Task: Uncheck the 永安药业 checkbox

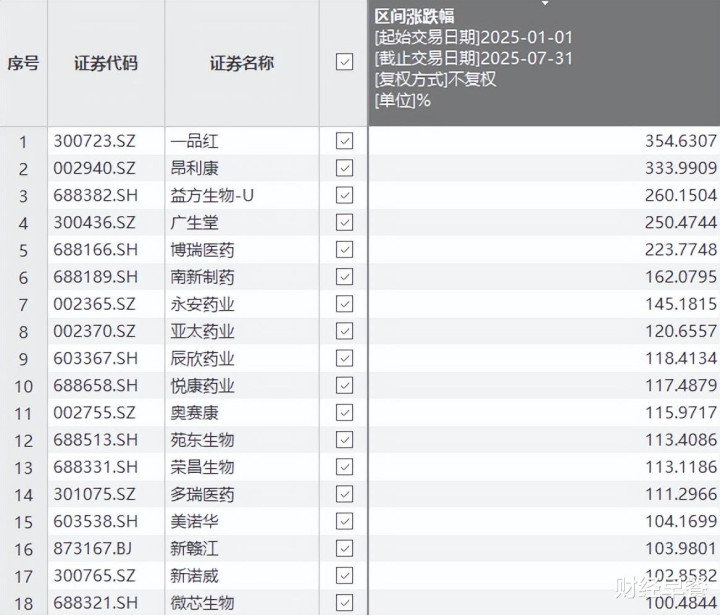Action: pyautogui.click(x=344, y=304)
